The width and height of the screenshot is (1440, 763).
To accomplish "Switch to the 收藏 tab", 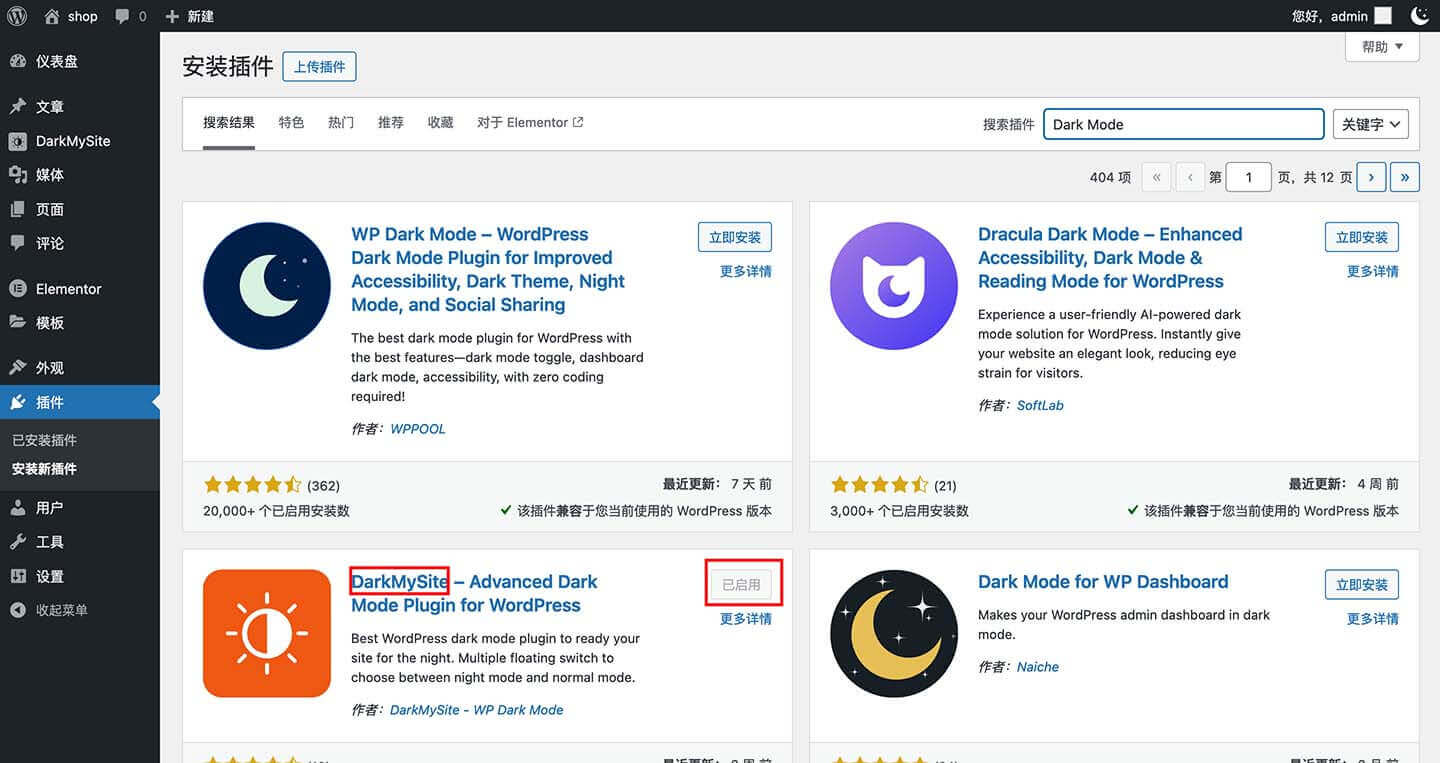I will tap(441, 123).
